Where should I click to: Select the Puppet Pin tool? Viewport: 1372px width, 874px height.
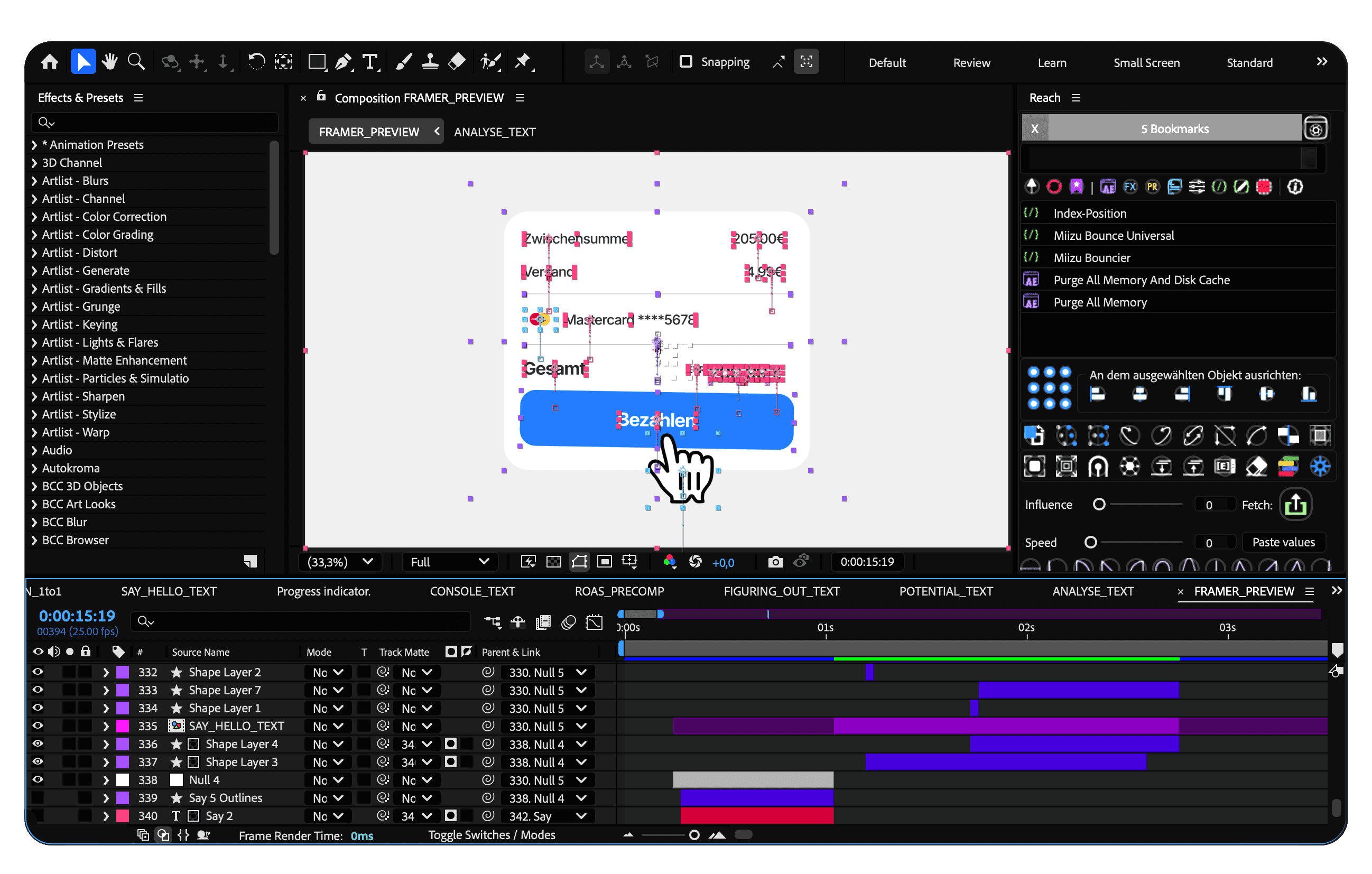[x=522, y=61]
